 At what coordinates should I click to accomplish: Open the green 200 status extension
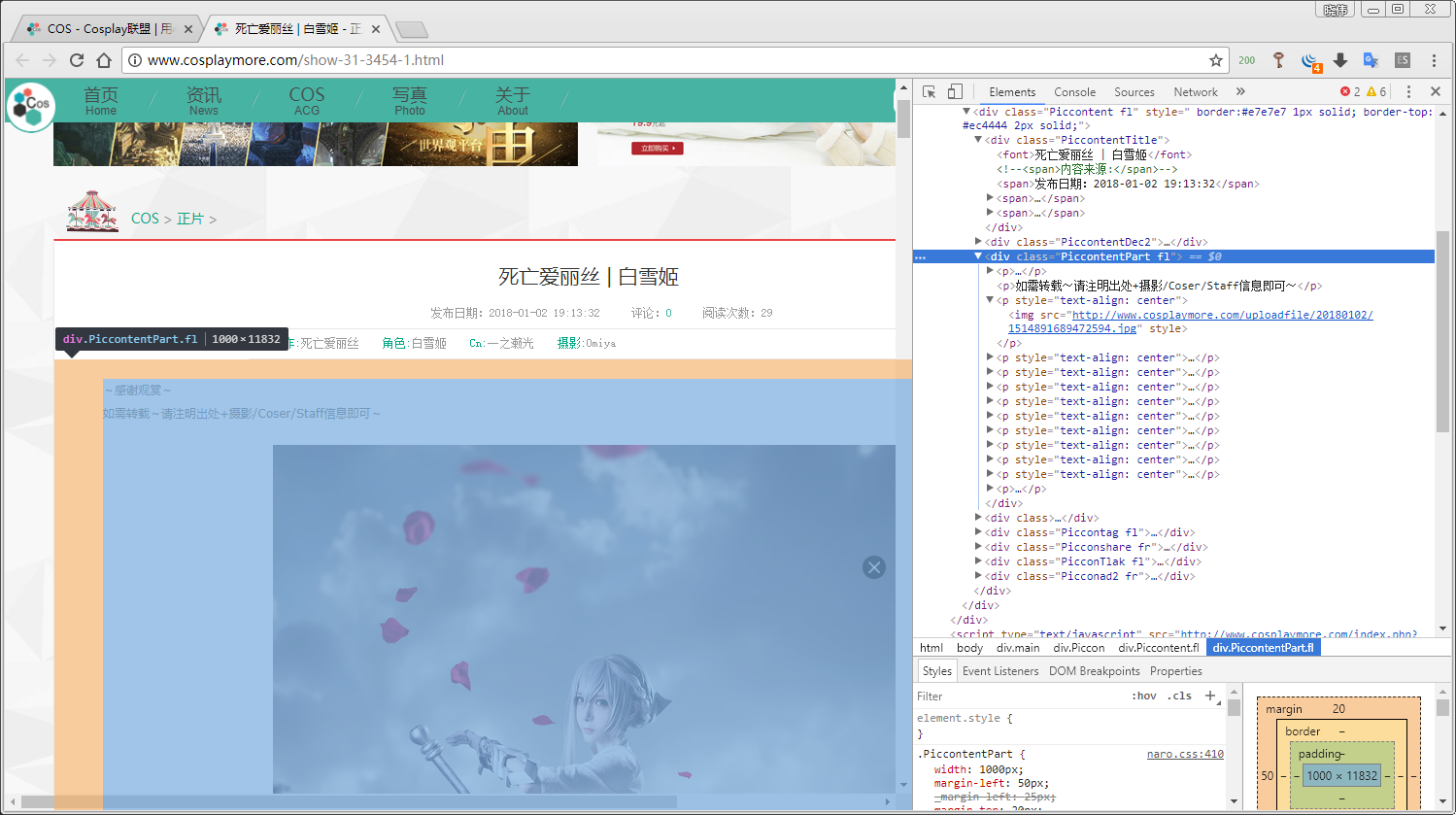pos(1247,60)
